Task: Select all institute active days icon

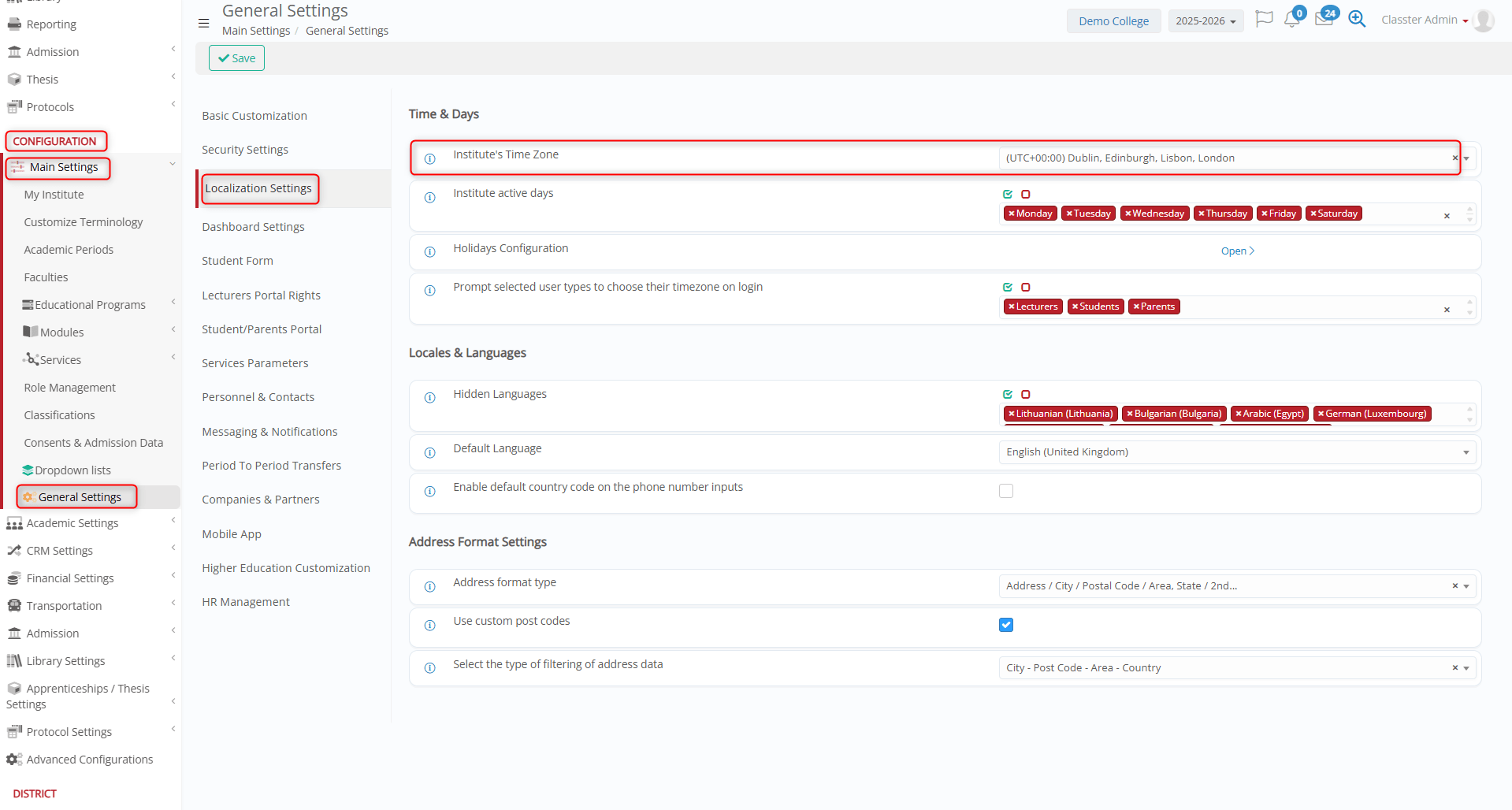Action: coord(1008,194)
